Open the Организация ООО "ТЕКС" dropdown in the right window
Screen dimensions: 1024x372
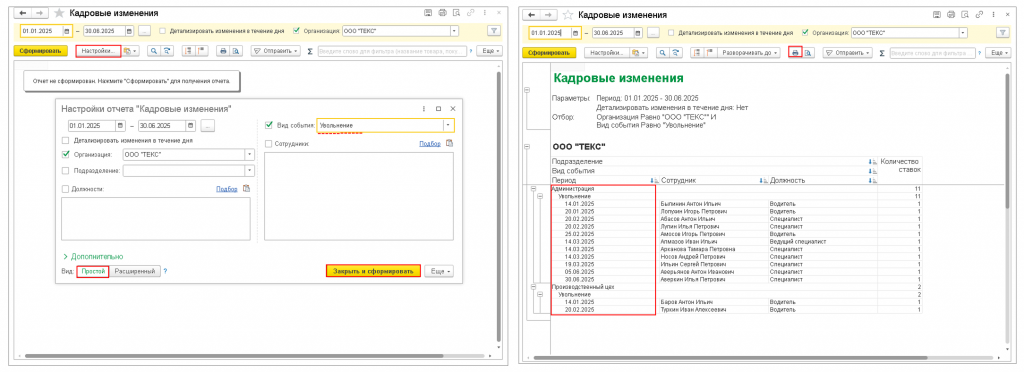962,33
